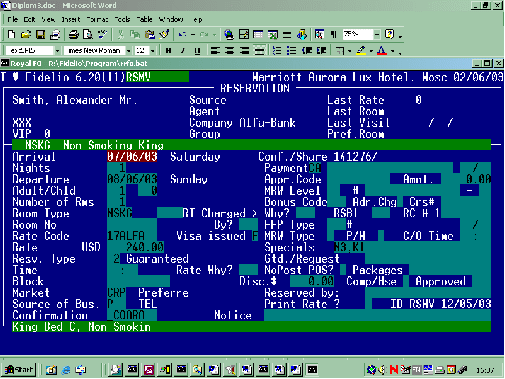Screen dimensions: 505x379
Task: Toggle Show/Hide paragraph marks
Action: 334,34
